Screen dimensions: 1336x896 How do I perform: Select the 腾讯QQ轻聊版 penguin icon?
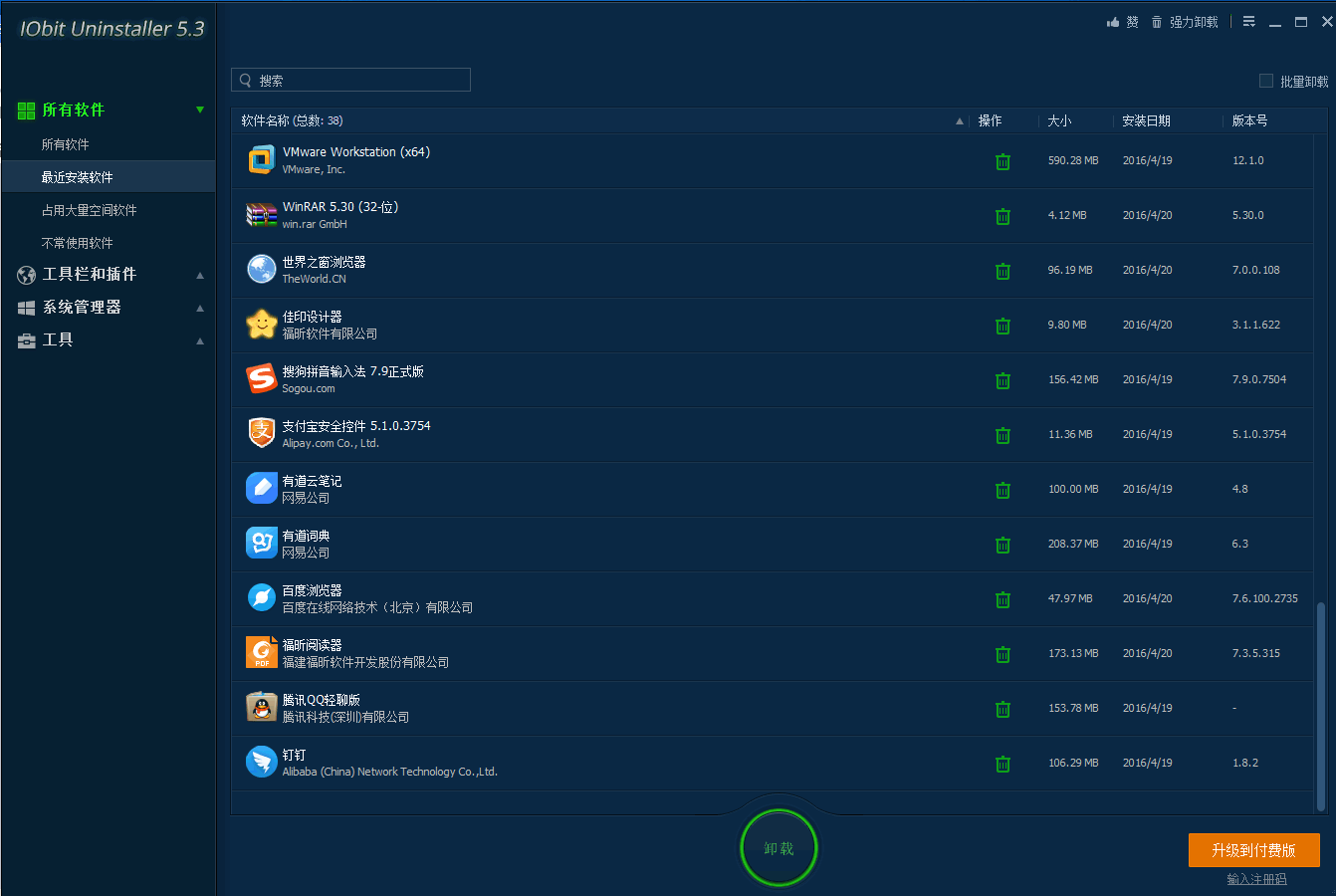point(261,708)
